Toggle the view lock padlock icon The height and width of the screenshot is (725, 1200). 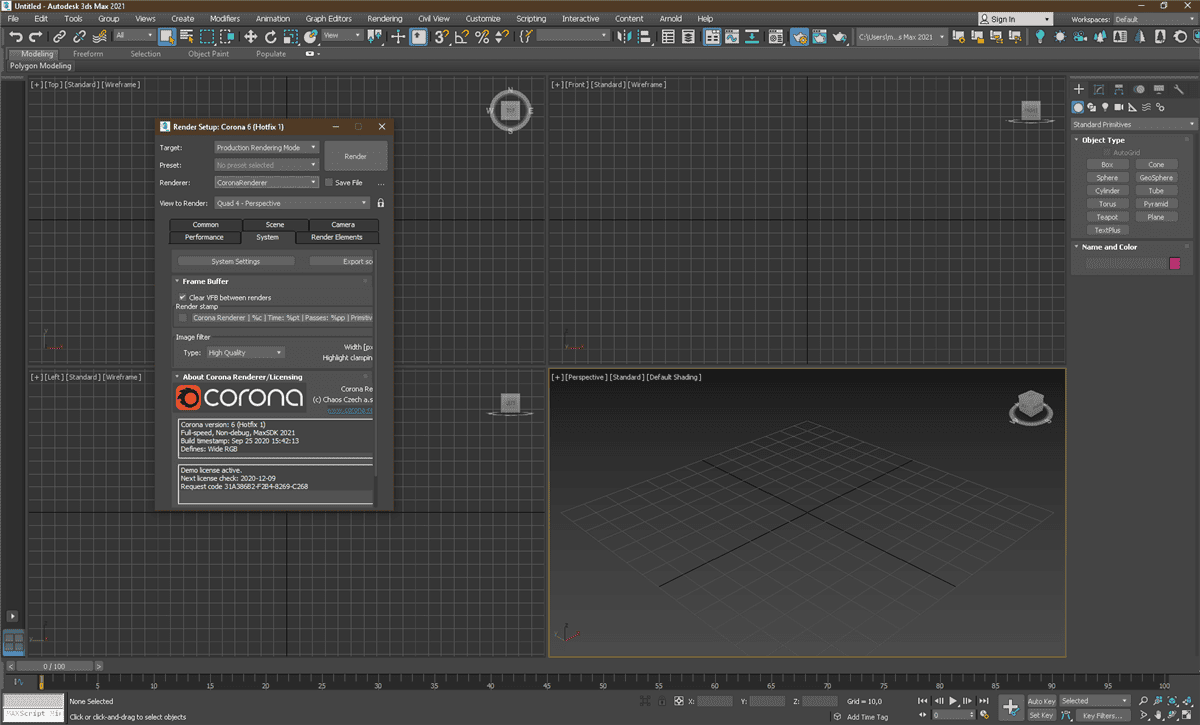381,203
